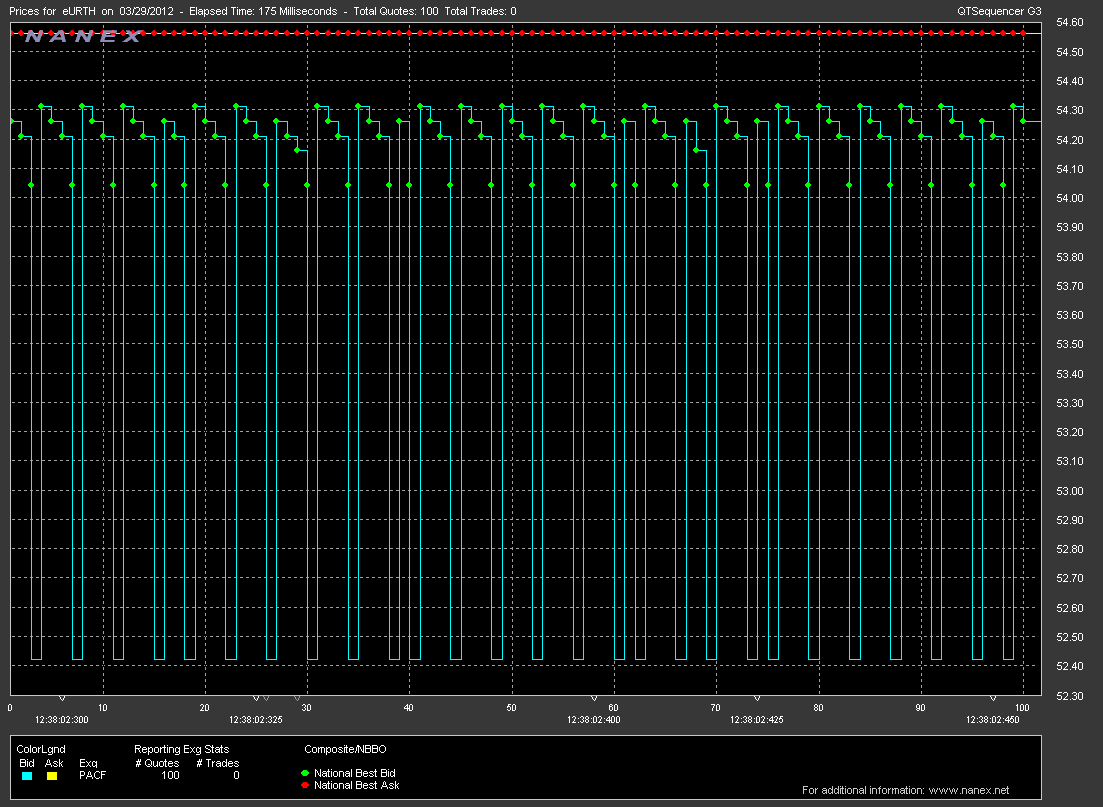Image resolution: width=1103 pixels, height=807 pixels.
Task: Click the cyan Bid color swatch
Action: click(x=27, y=776)
